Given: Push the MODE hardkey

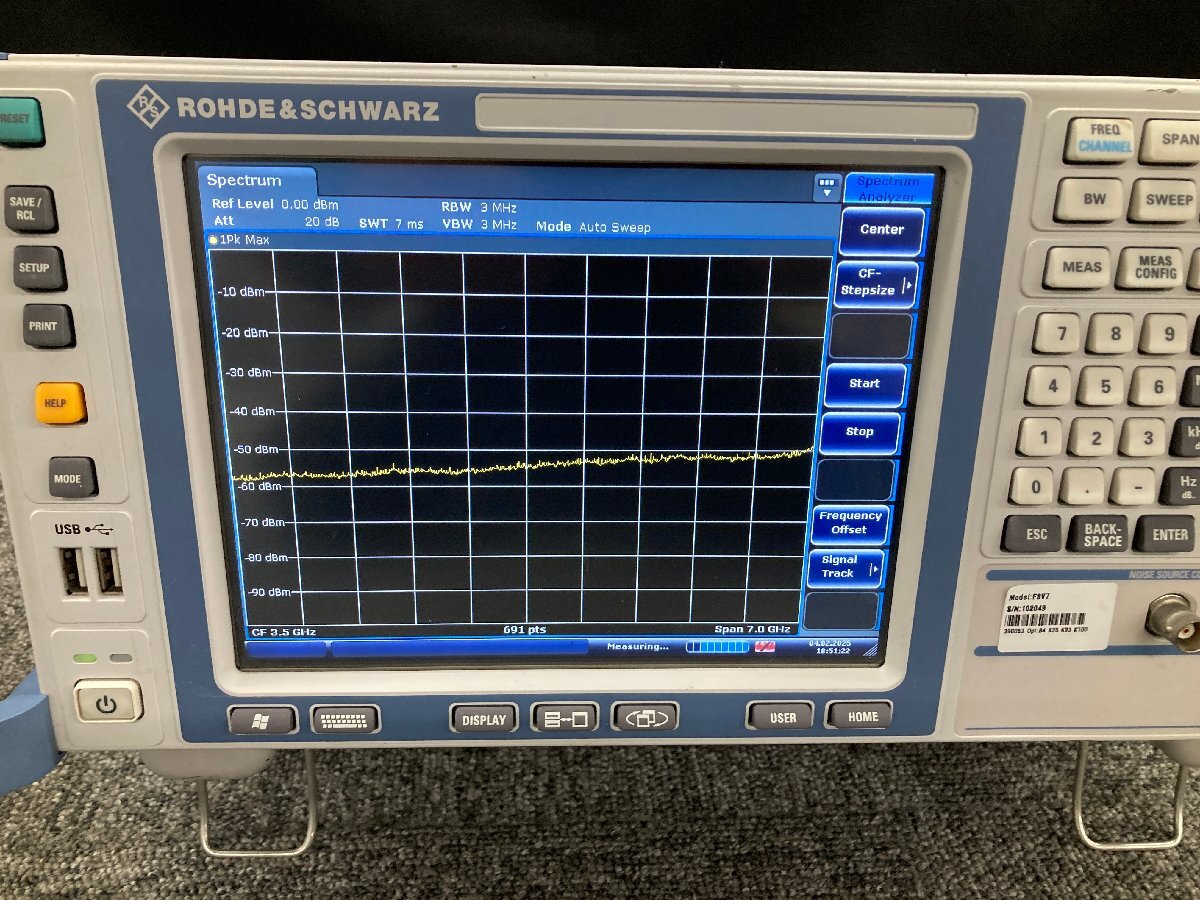Looking at the screenshot, I should [71, 478].
